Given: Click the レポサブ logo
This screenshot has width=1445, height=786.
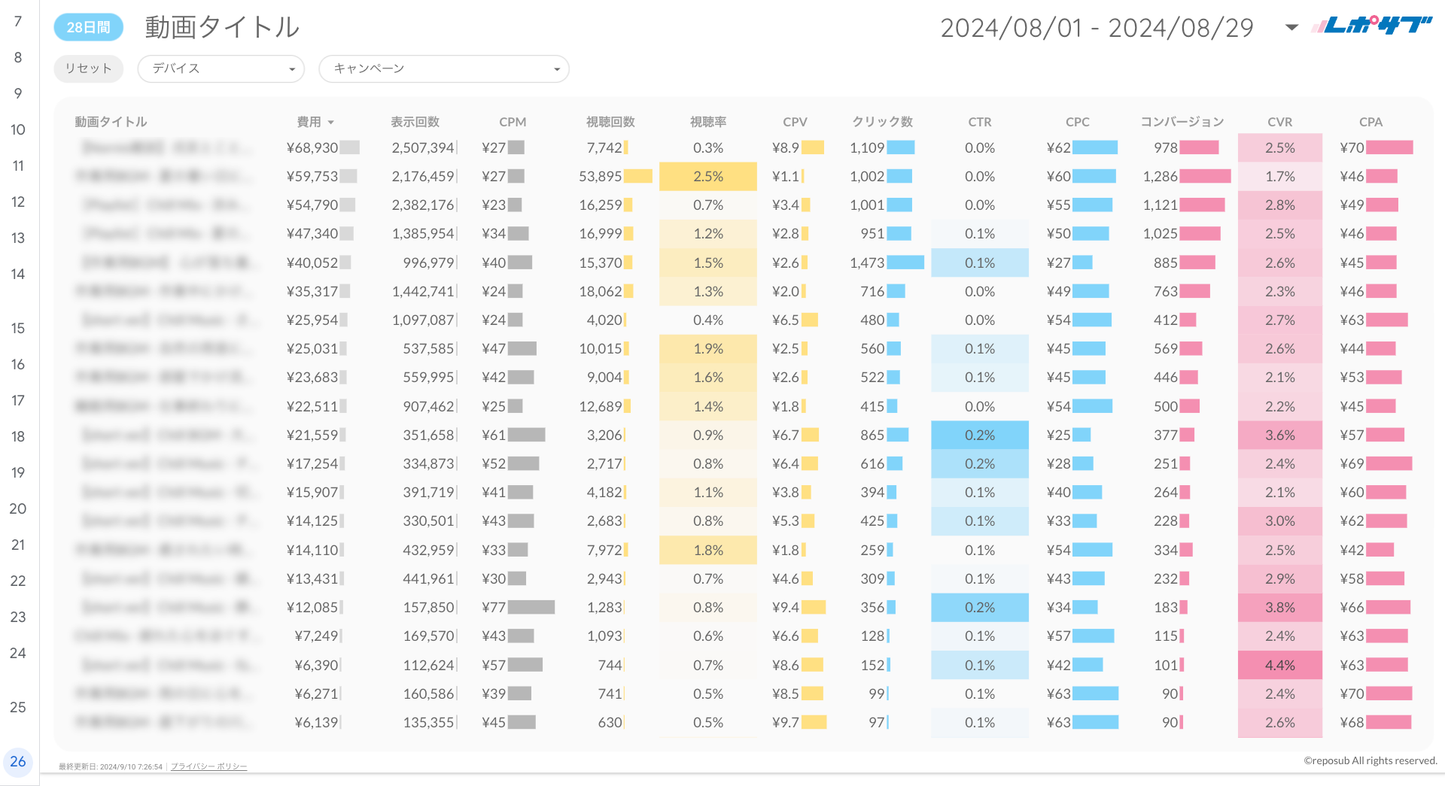Looking at the screenshot, I should (x=1372, y=27).
